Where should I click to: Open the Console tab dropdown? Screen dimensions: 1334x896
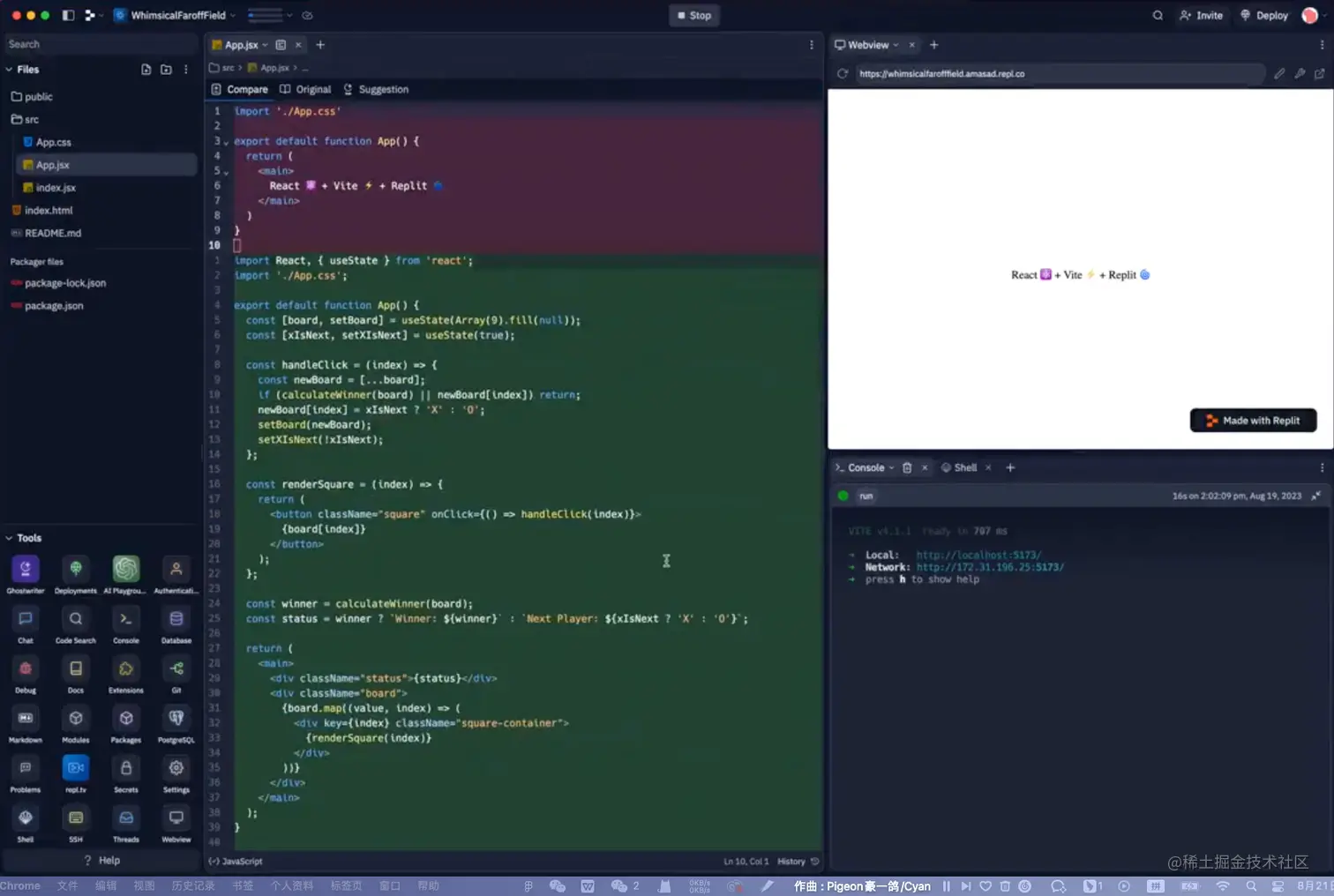pos(891,468)
